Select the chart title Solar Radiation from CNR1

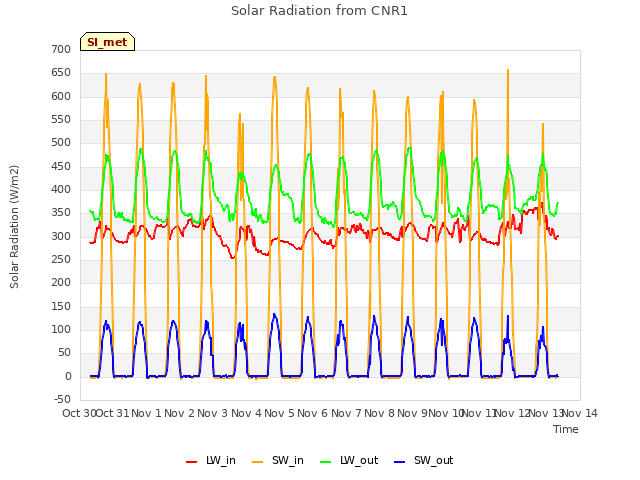[x=319, y=11]
